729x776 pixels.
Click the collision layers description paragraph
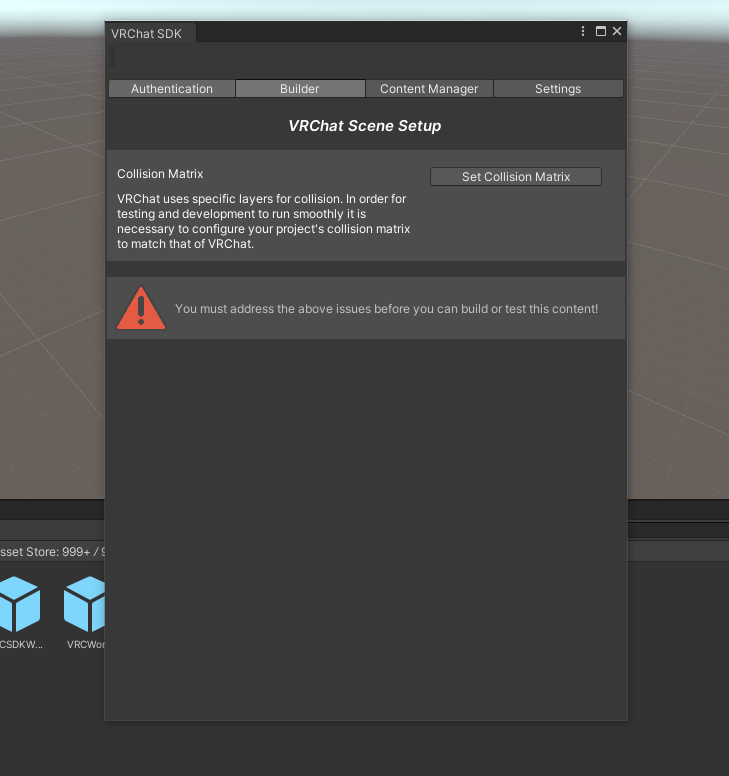[263, 221]
